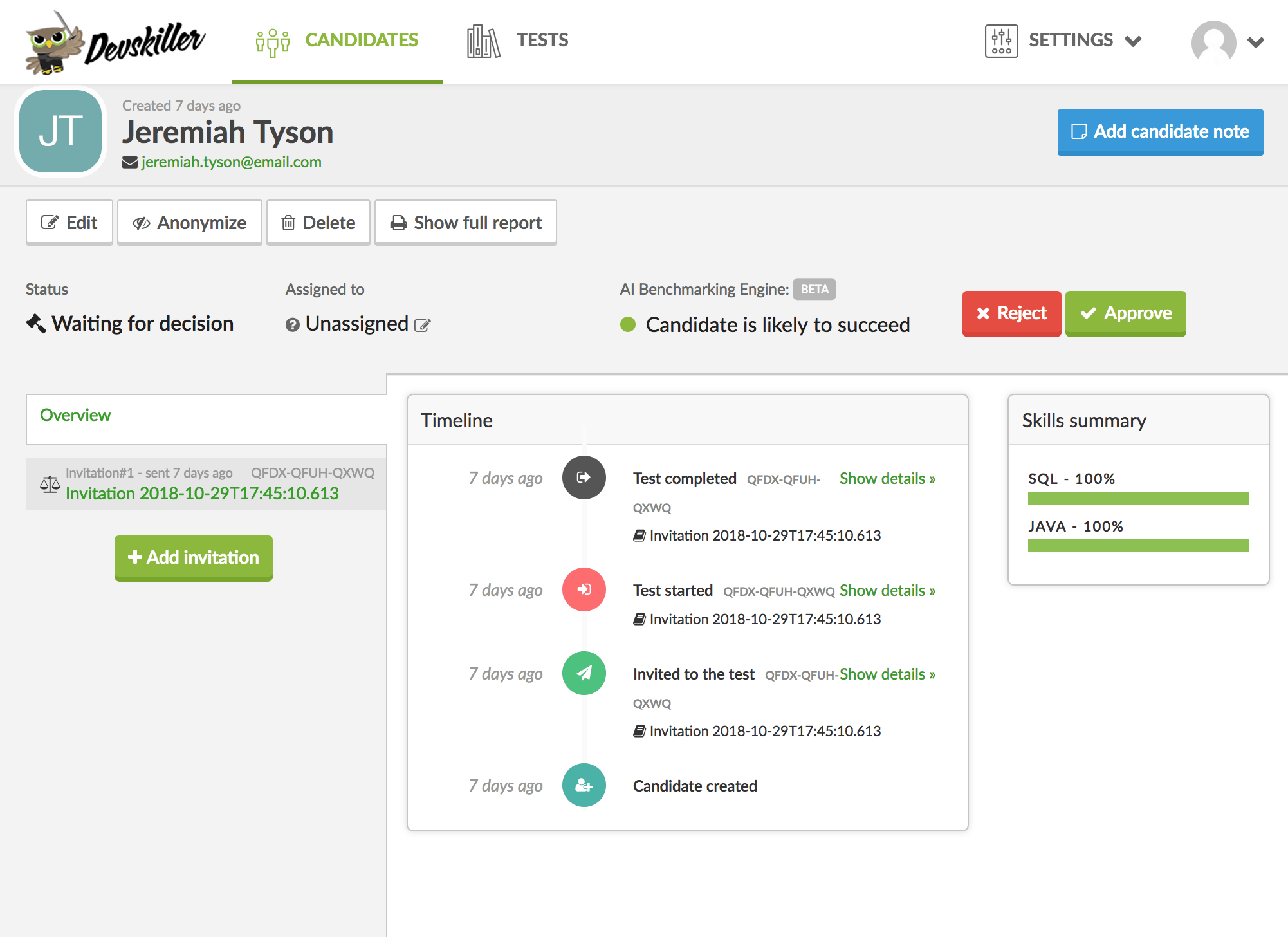Click the JT candidate avatar
This screenshot has width=1288, height=937.
pyautogui.click(x=60, y=131)
